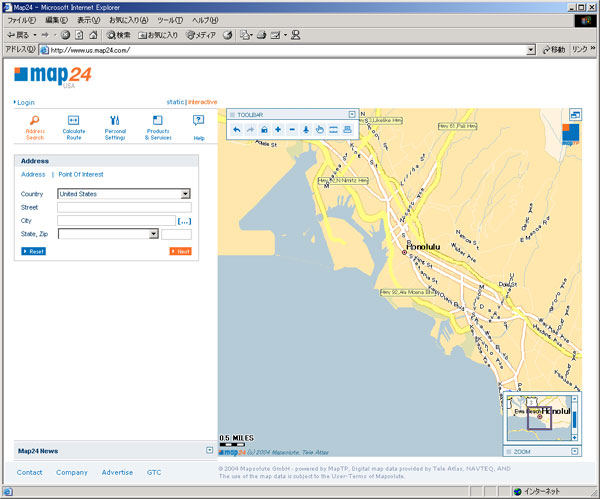The height and width of the screenshot is (499, 600).
Task: Open the ファイル(F) menu
Action: pos(21,20)
